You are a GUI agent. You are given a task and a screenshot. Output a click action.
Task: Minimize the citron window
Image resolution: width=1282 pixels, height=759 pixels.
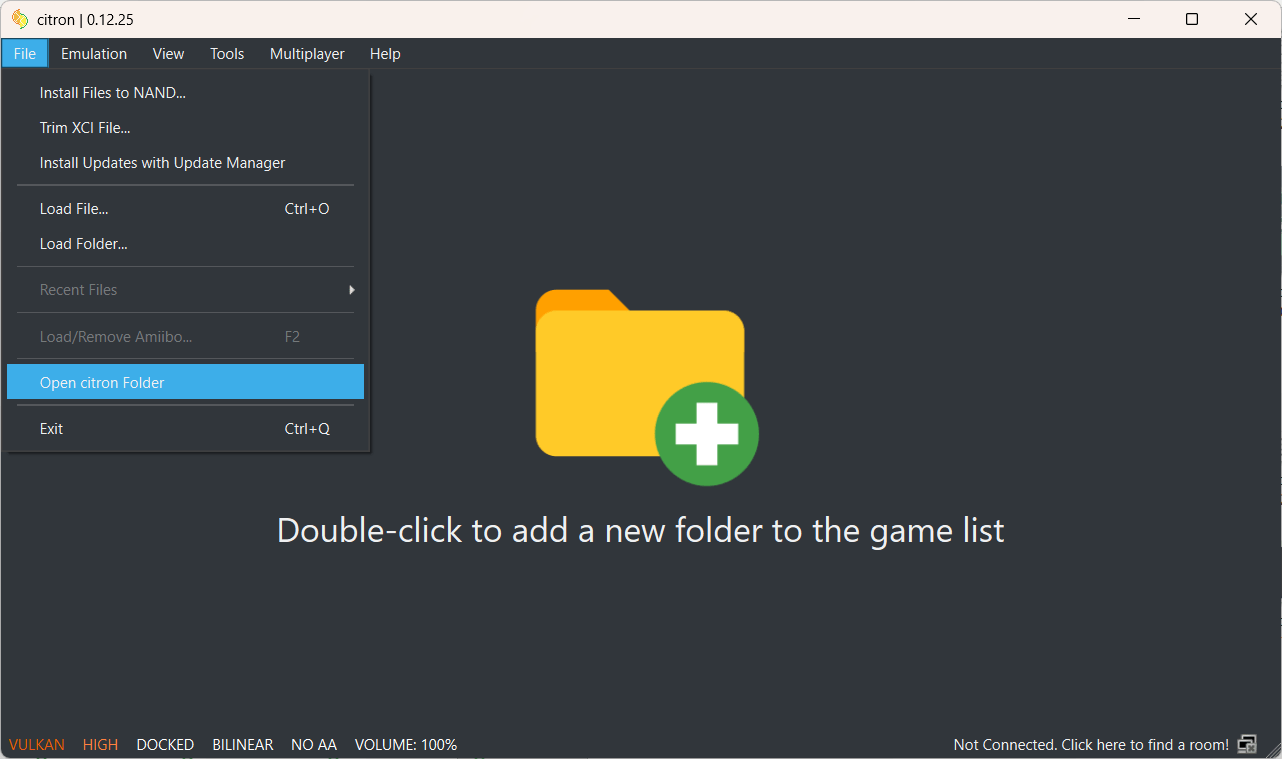click(1134, 19)
